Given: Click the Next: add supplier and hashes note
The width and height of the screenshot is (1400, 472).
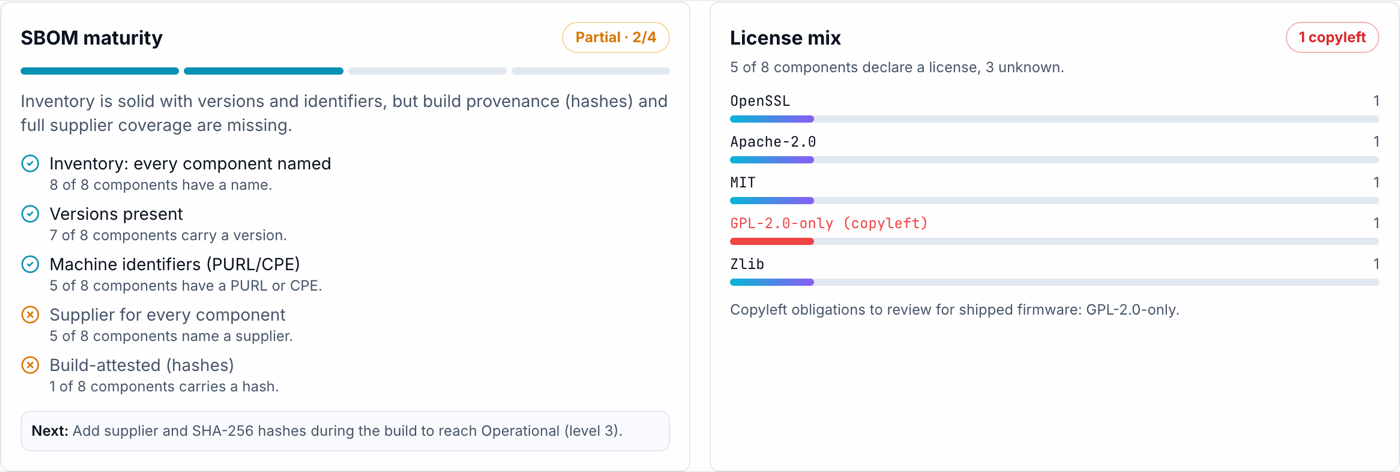Looking at the screenshot, I should 345,431.
